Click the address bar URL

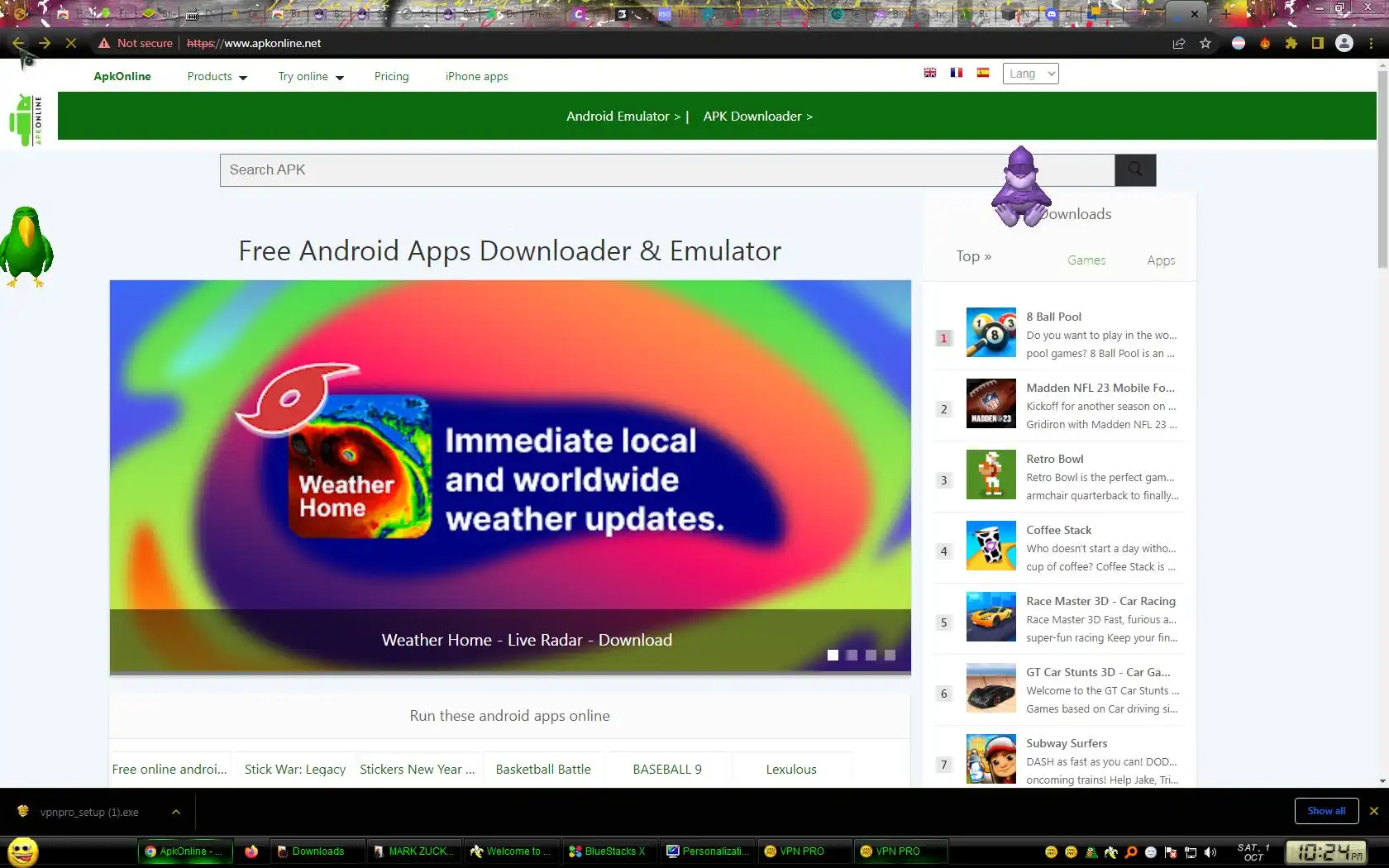tap(254, 43)
